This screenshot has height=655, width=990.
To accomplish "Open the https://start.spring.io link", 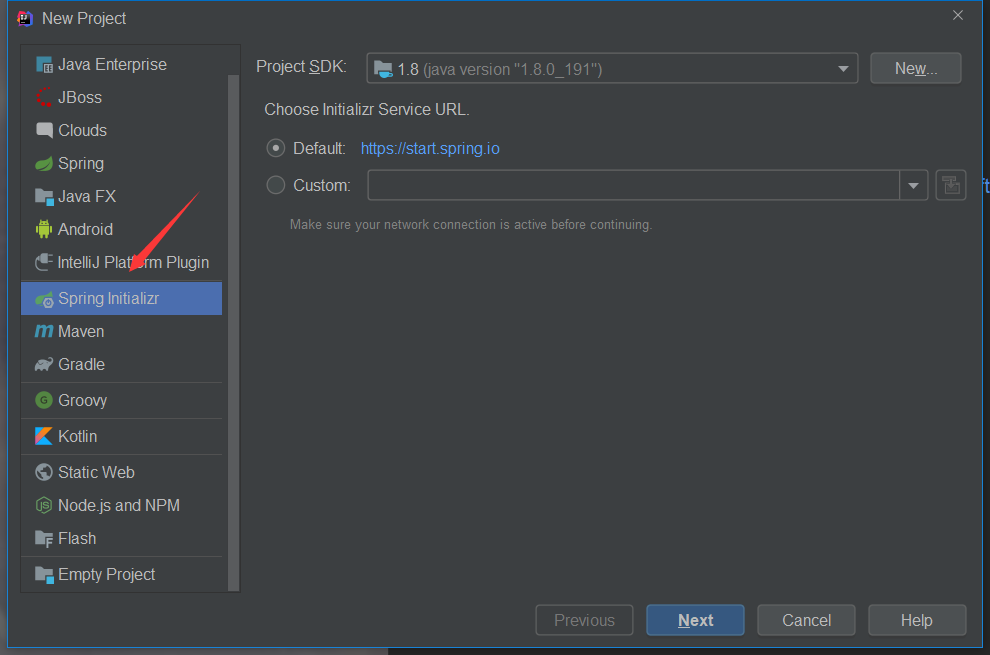I will (x=430, y=148).
